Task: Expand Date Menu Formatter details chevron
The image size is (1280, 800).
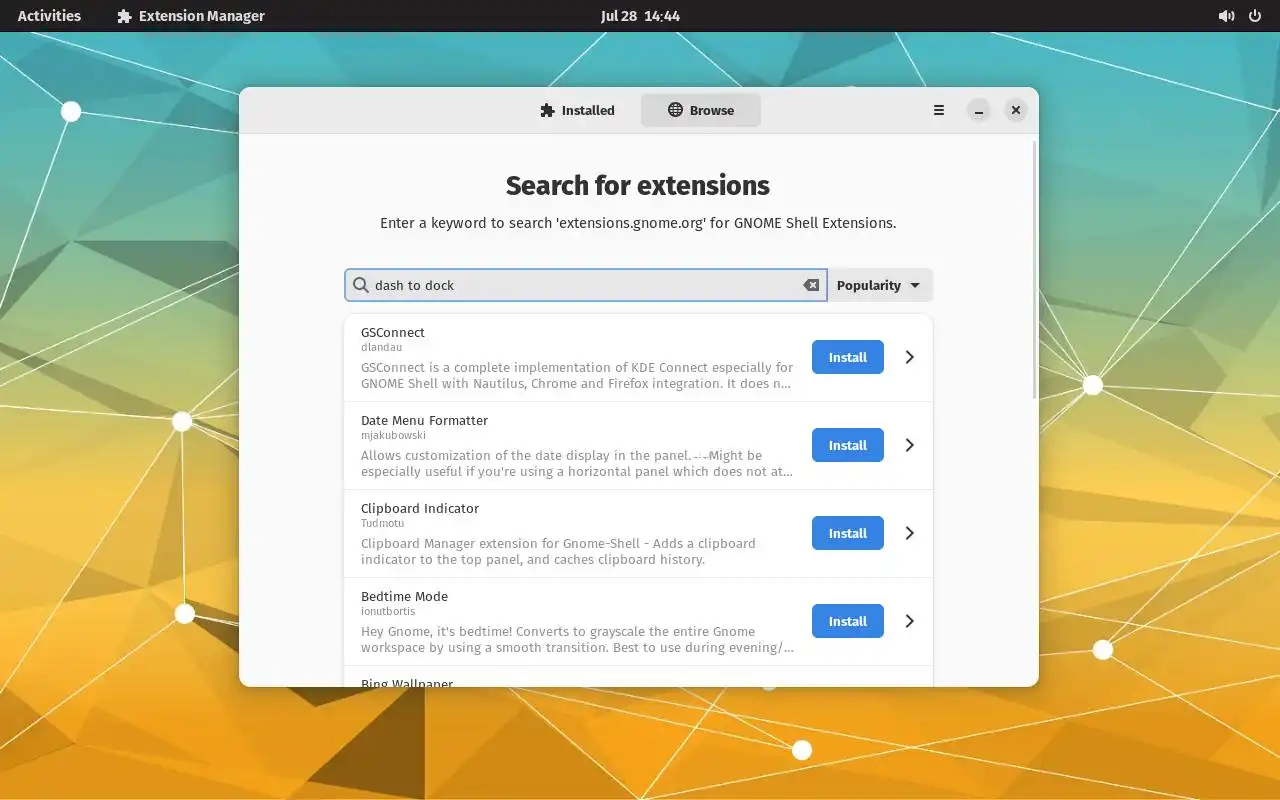Action: [x=909, y=445]
